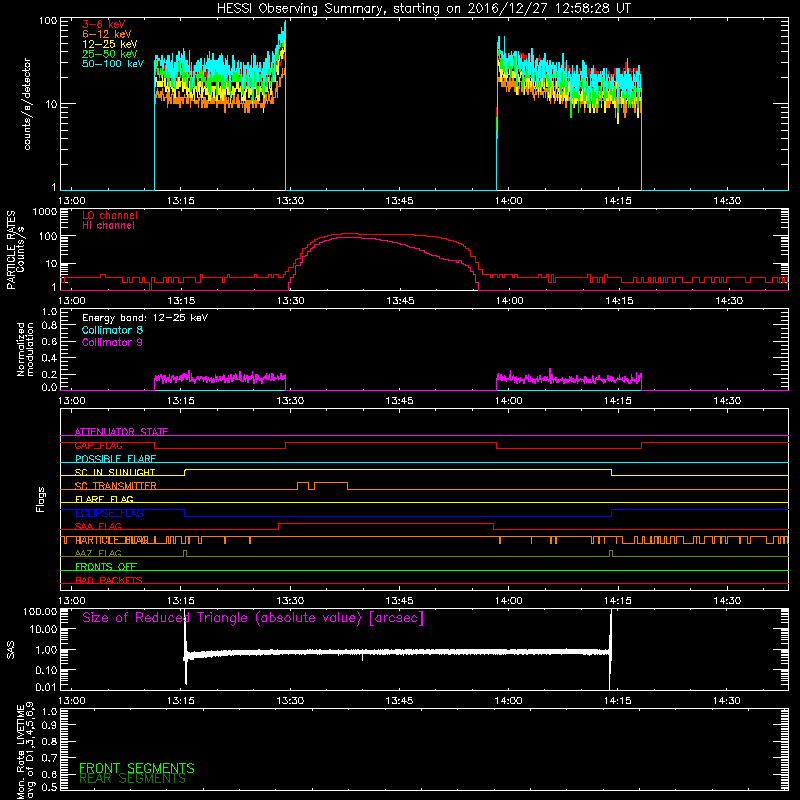Click the ECLIPSE_FLAG label
This screenshot has height=800, width=800.
tap(109, 513)
